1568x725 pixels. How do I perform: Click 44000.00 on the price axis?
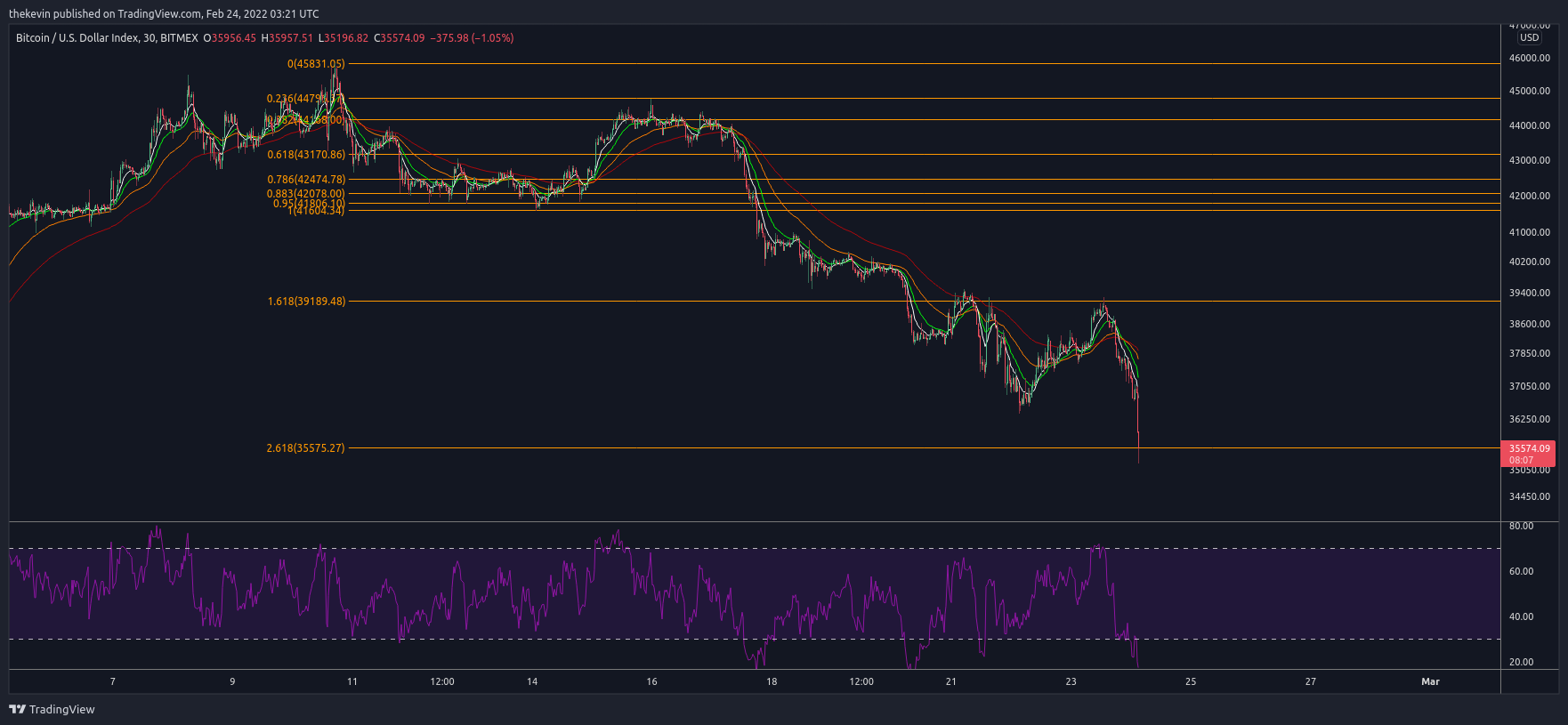tap(1530, 125)
